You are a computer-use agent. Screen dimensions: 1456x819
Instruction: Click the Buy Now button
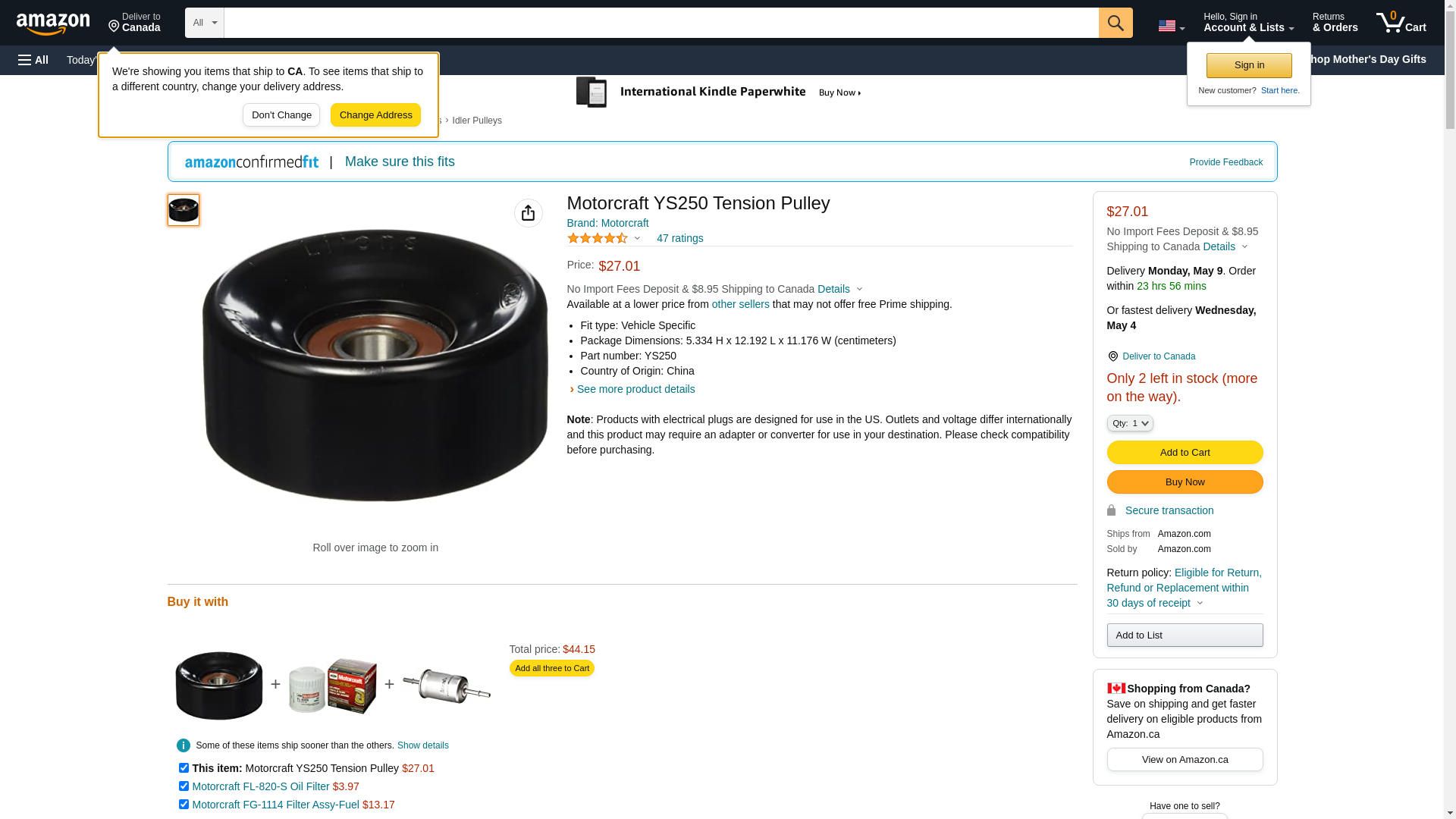coord(1185,482)
